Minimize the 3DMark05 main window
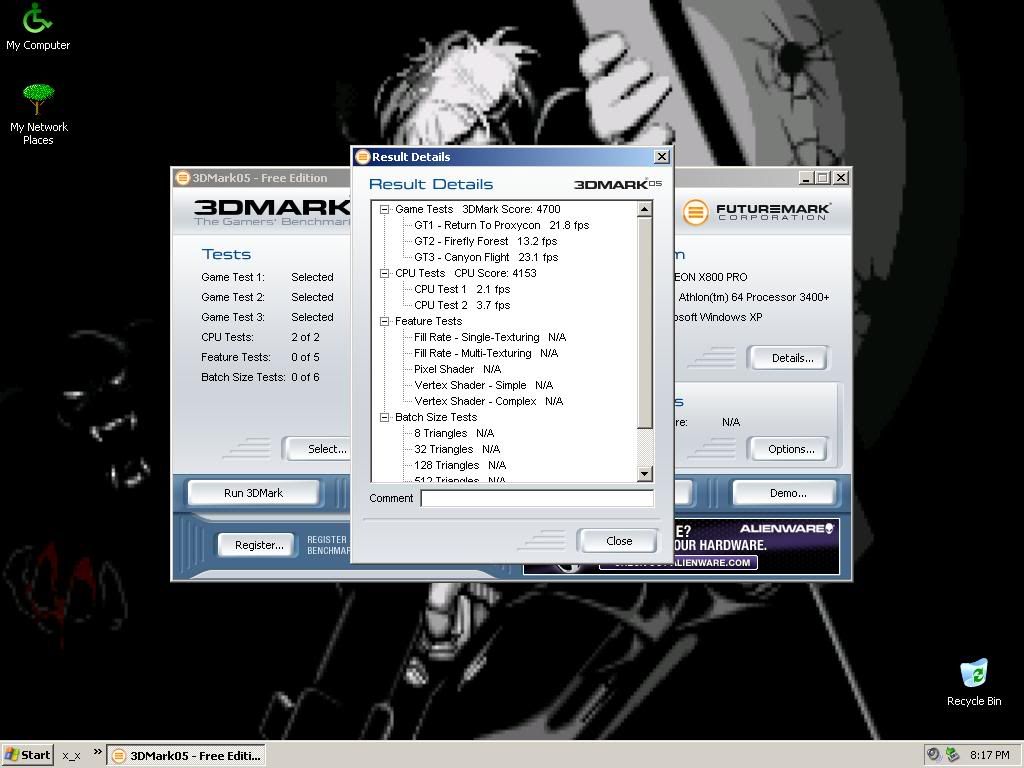The image size is (1024, 768). (807, 178)
